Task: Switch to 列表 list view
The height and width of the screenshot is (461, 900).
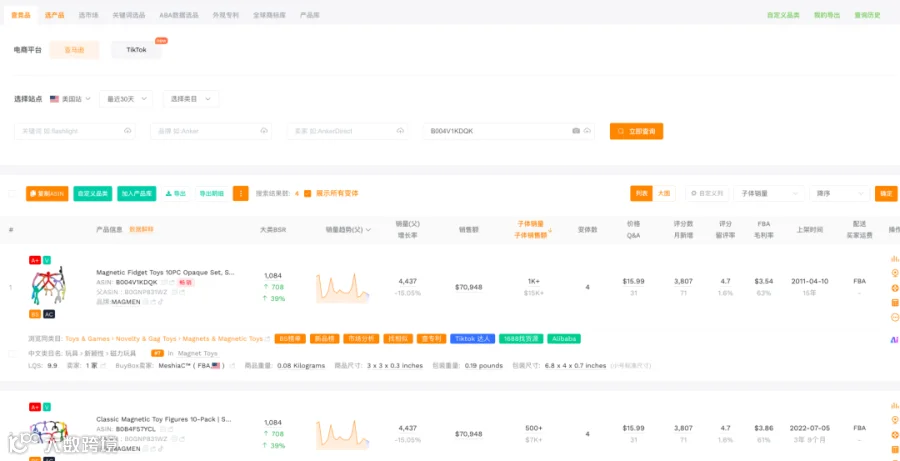Action: [x=641, y=193]
